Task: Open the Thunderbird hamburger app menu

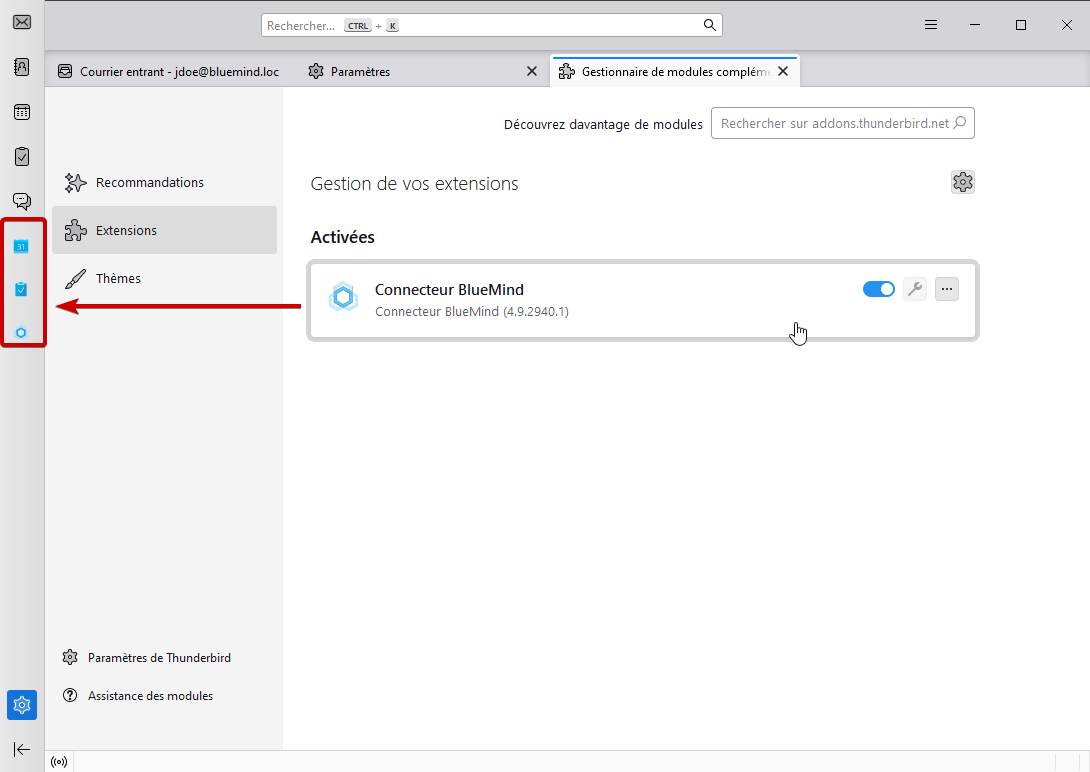Action: 930,25
